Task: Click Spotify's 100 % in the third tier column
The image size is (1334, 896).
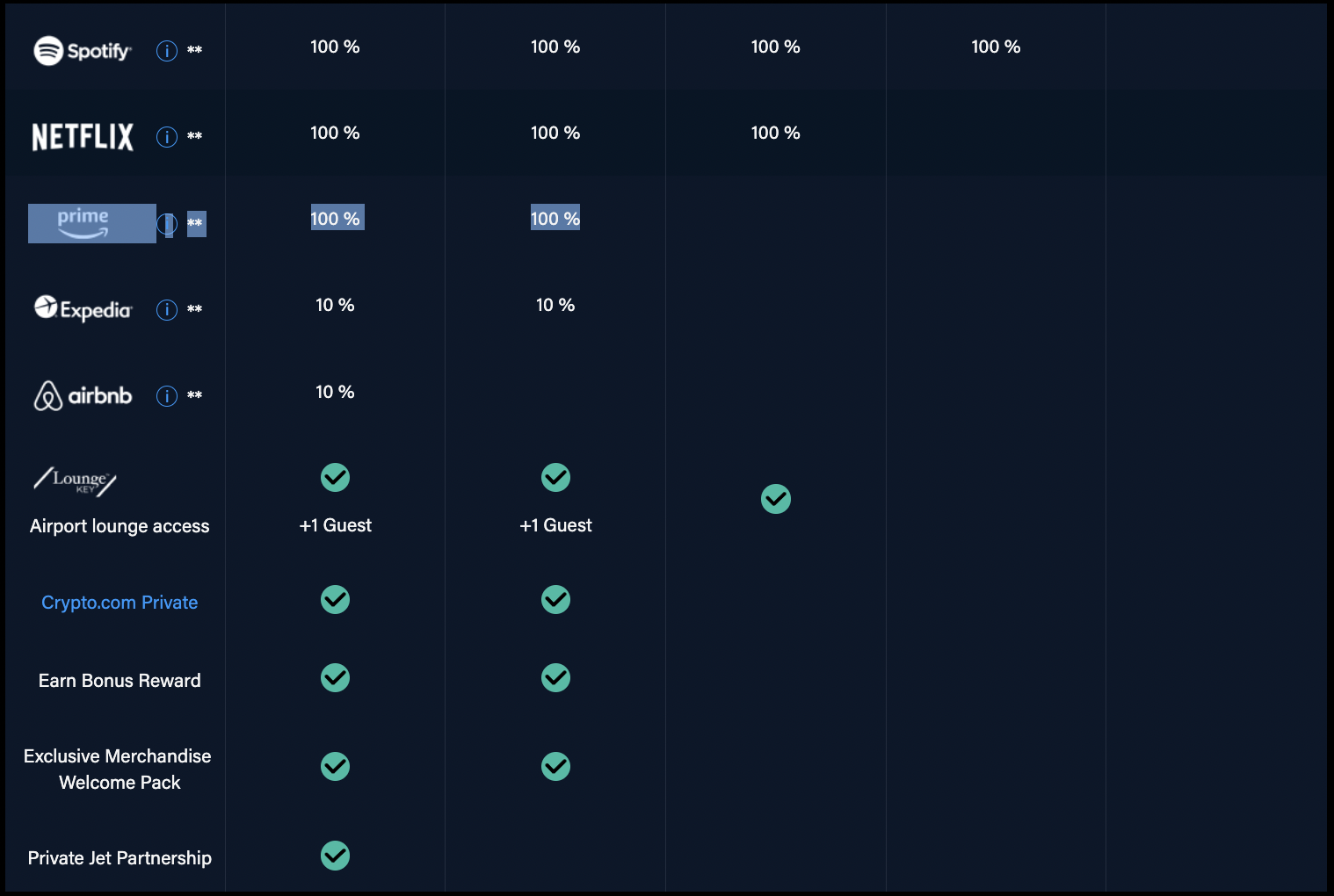Action: 776,47
